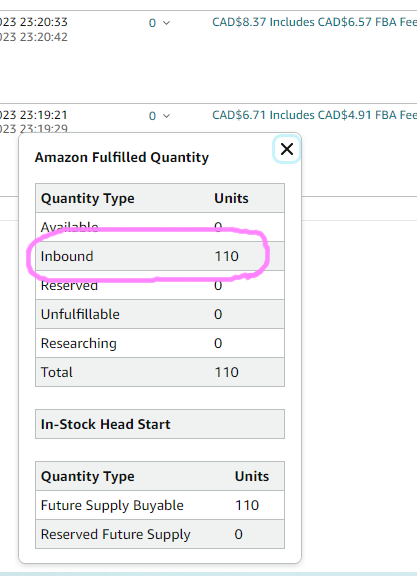Screen dimensions: 417x576
Task: Click the Unfulfillable row
Action: (160, 314)
